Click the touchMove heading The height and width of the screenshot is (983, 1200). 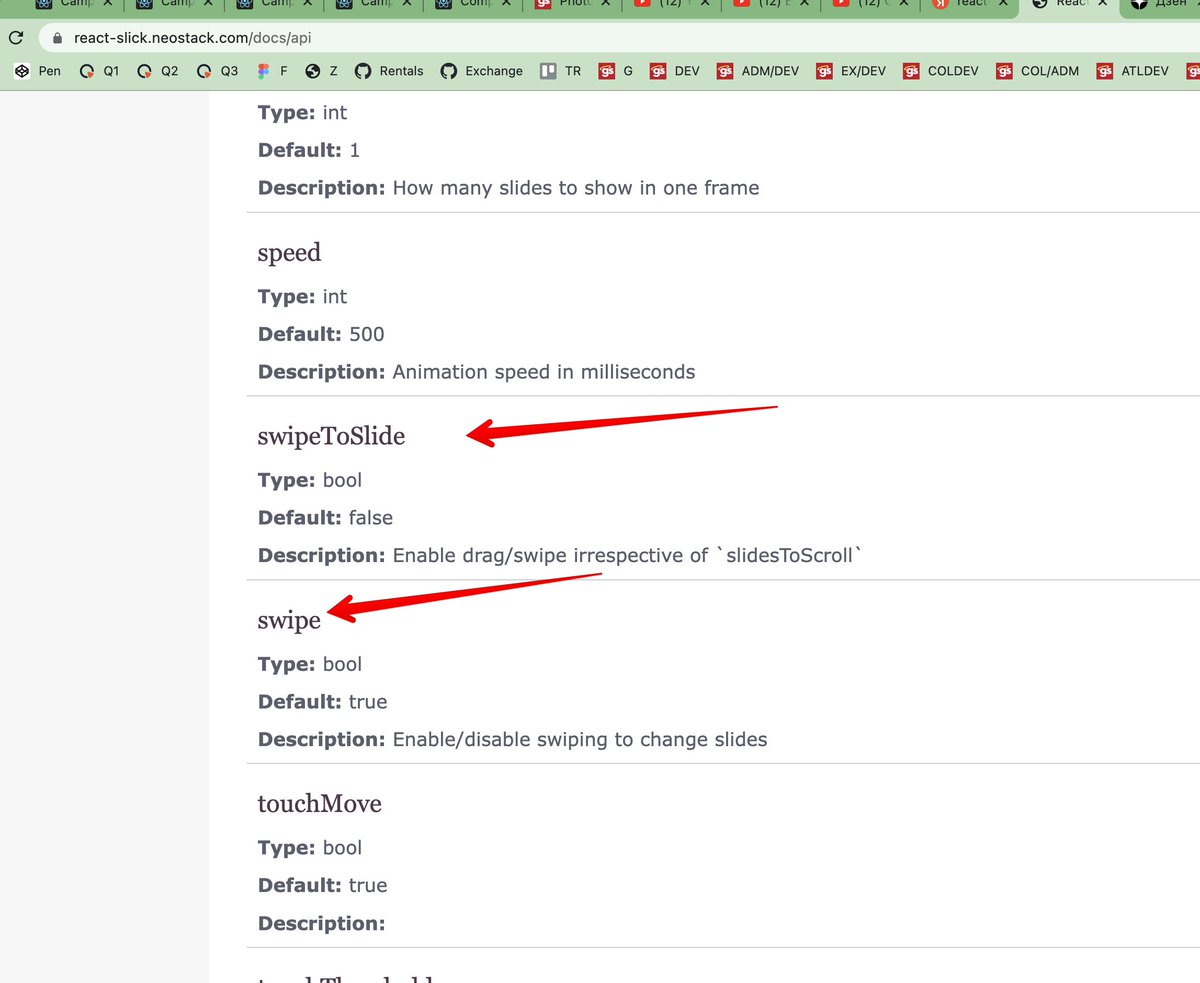(319, 804)
